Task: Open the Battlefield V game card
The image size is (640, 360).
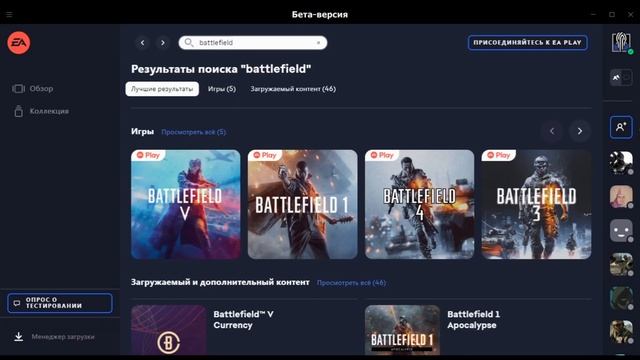Action: coord(186,204)
